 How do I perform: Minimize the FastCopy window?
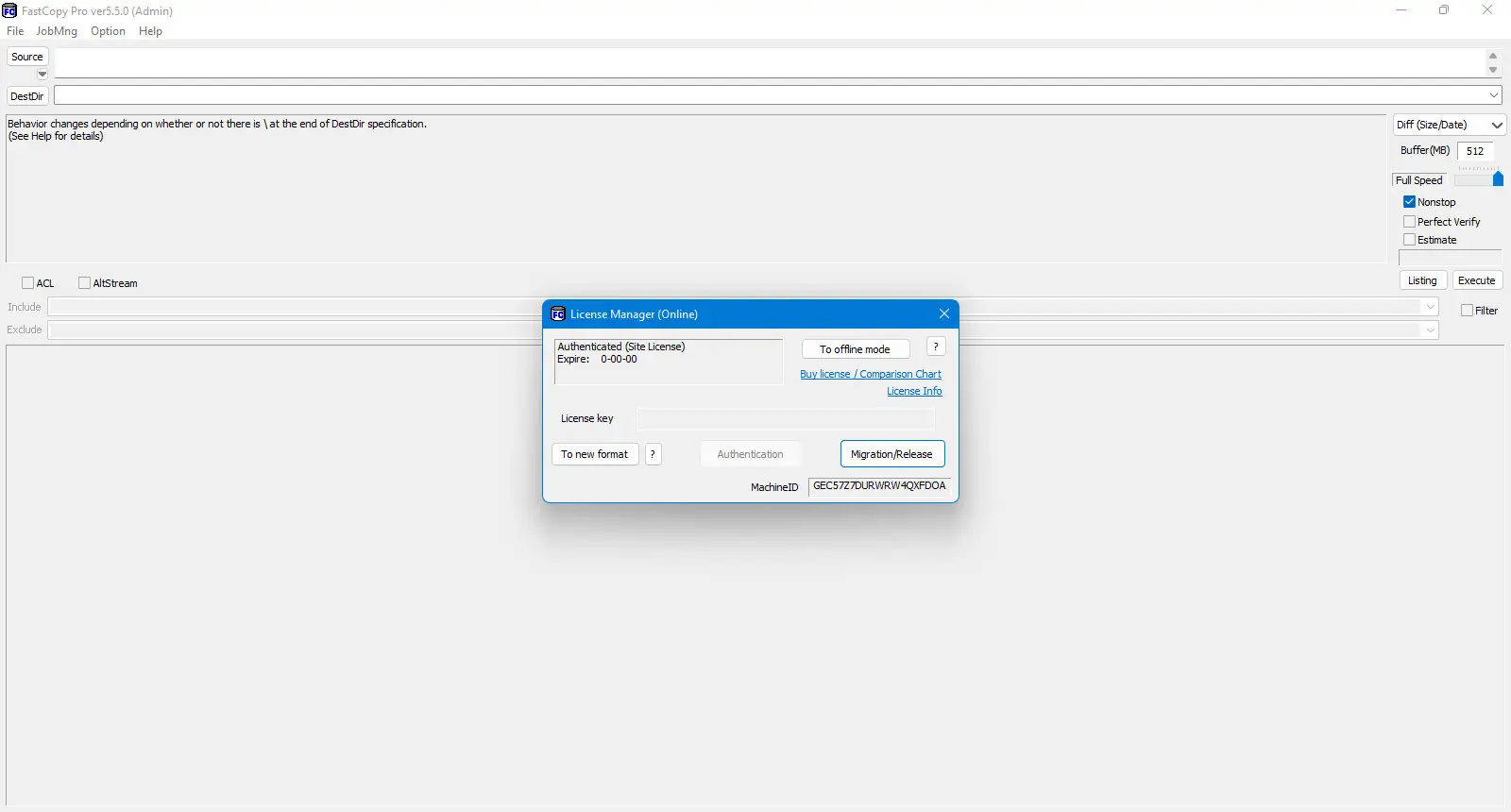(1401, 10)
